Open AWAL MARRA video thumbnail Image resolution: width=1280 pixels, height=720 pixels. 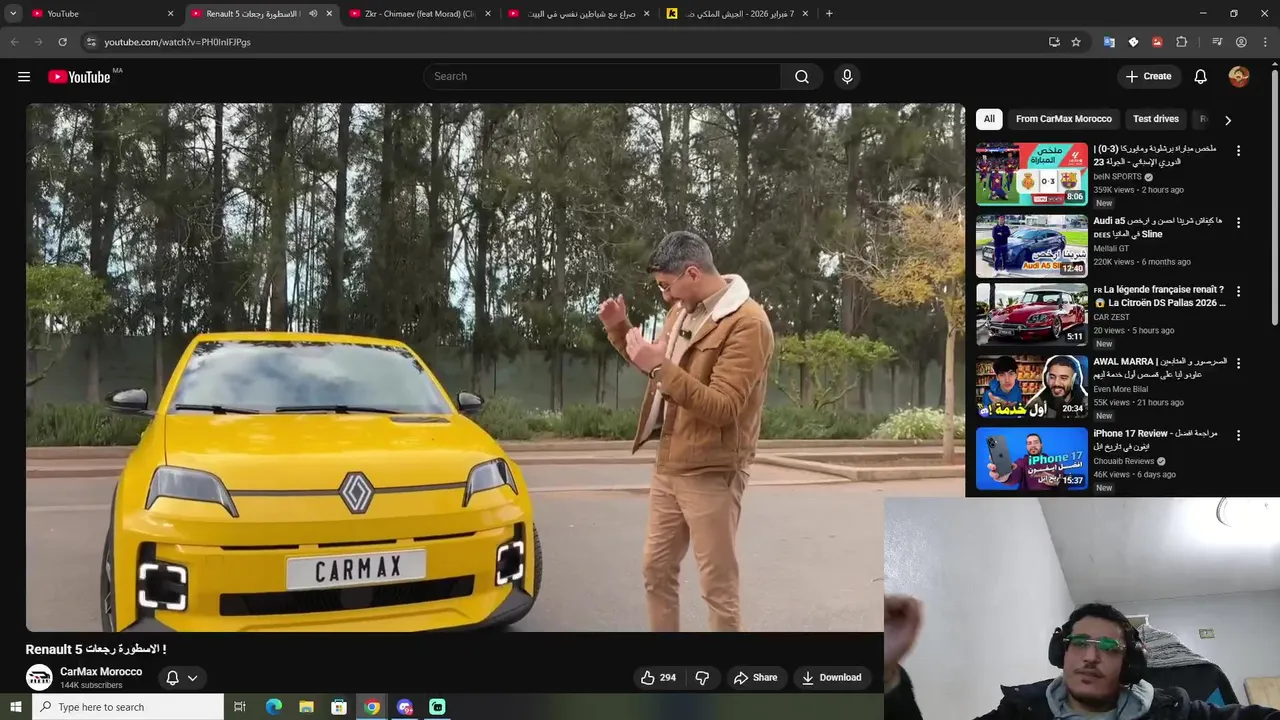point(1032,387)
